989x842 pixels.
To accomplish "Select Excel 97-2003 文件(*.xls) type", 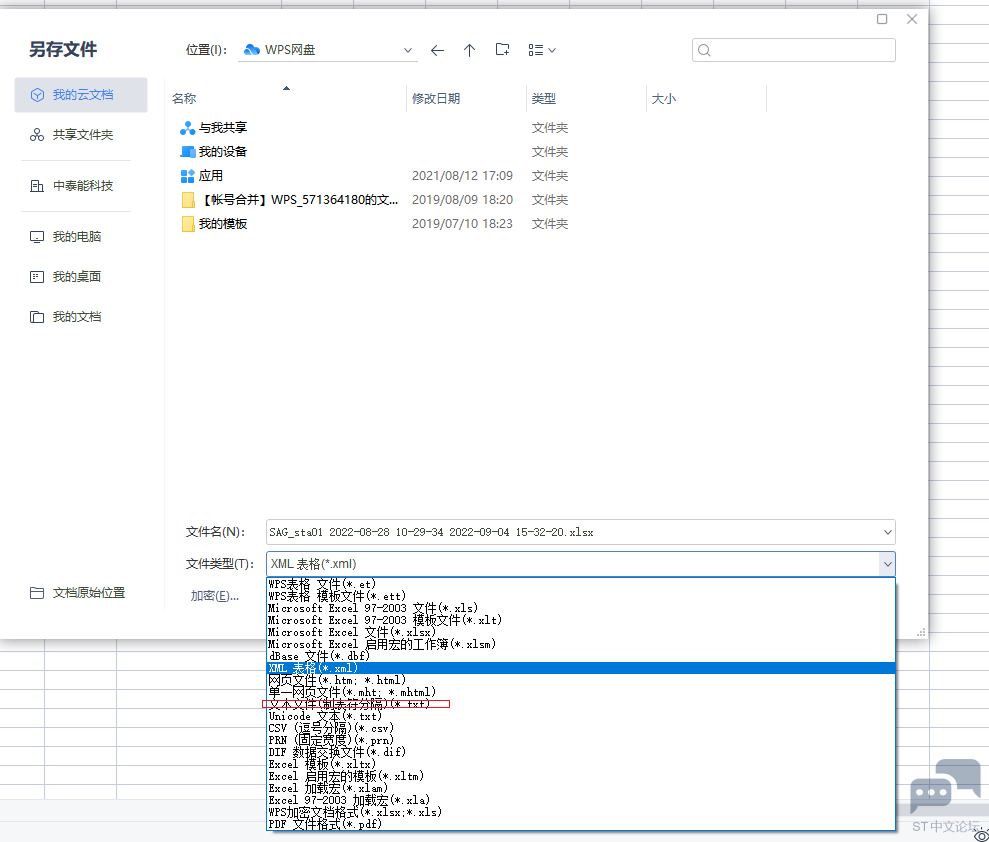I will tap(581, 608).
